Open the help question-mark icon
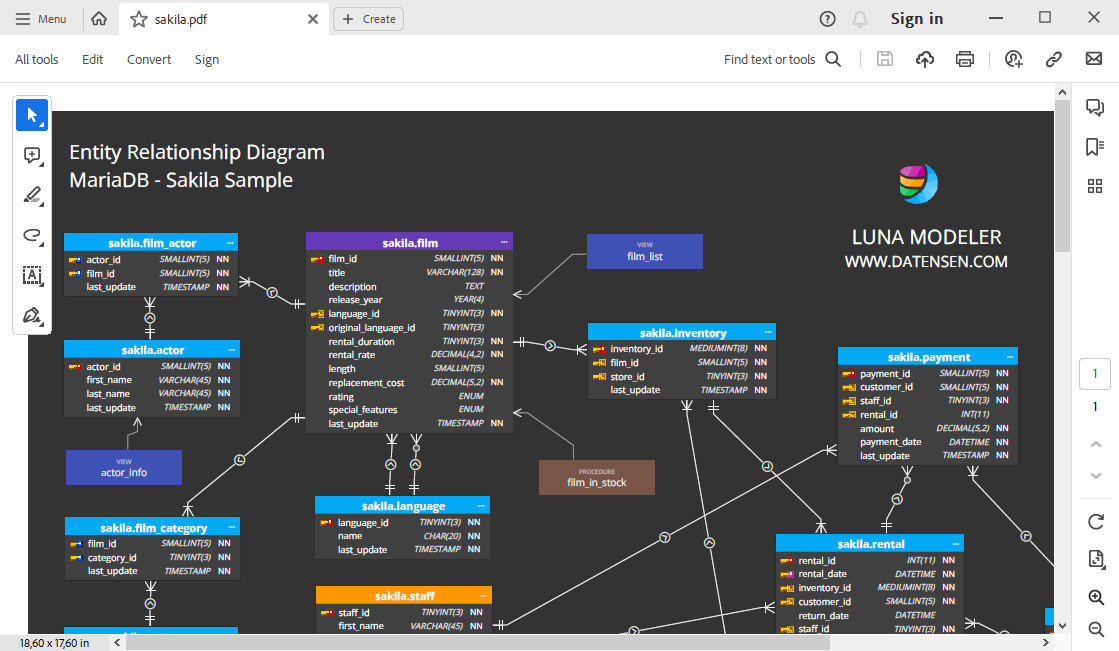 [827, 19]
